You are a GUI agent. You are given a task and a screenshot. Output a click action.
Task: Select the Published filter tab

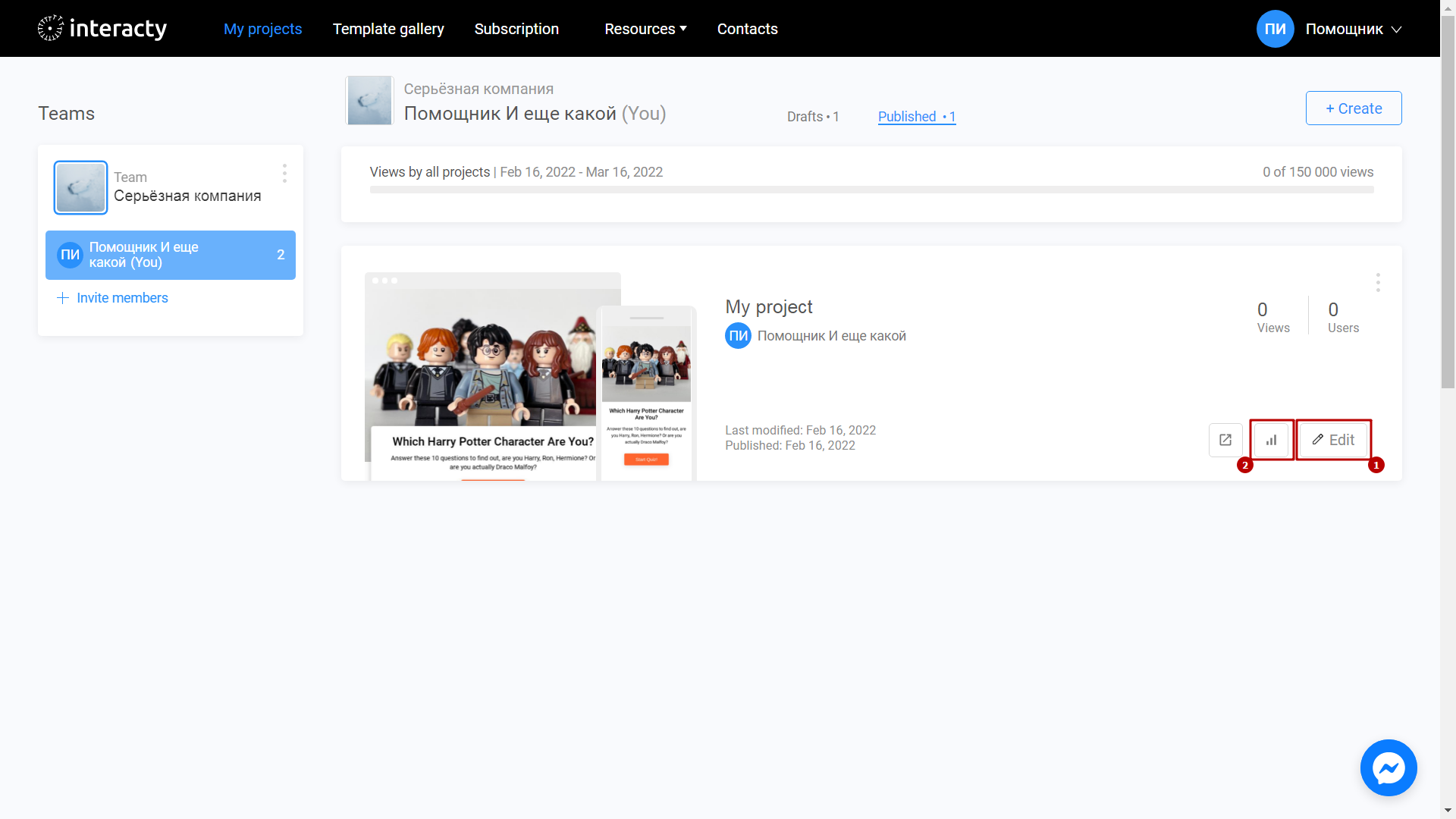[x=916, y=117]
